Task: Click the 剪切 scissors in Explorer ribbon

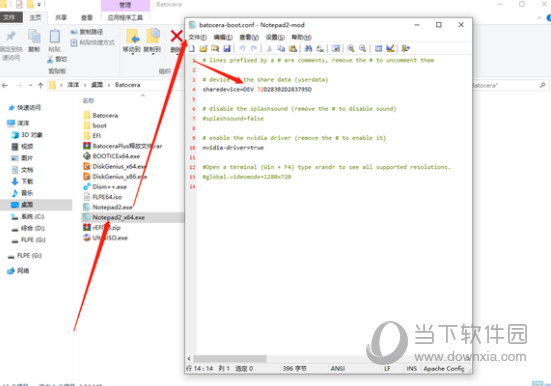Action: tap(57, 59)
